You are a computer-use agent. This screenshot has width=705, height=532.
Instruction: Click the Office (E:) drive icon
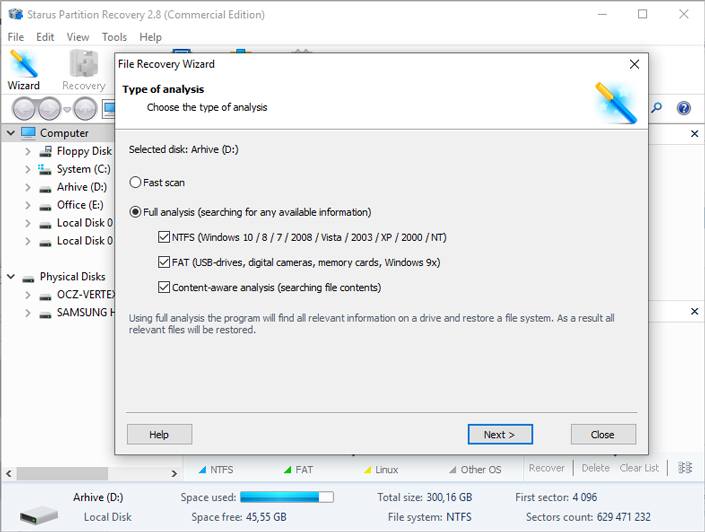tap(45, 206)
